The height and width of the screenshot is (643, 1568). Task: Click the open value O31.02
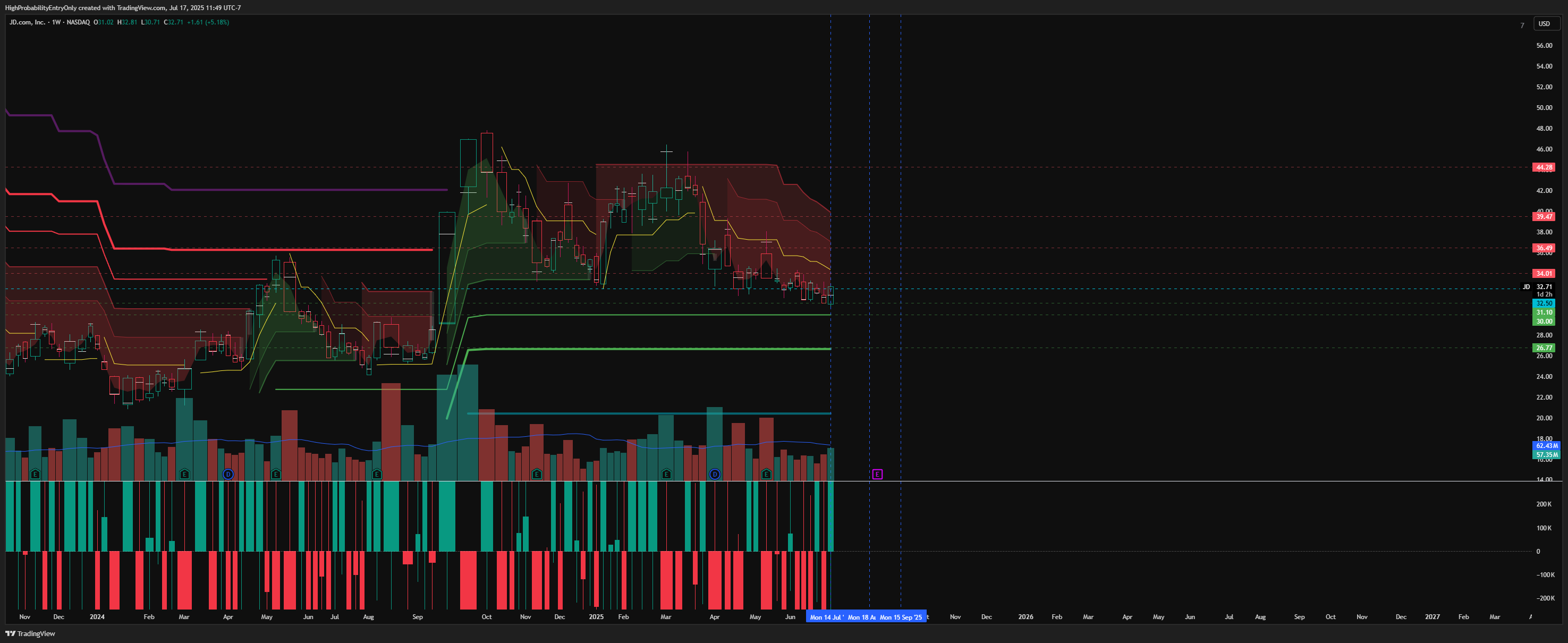[x=104, y=22]
